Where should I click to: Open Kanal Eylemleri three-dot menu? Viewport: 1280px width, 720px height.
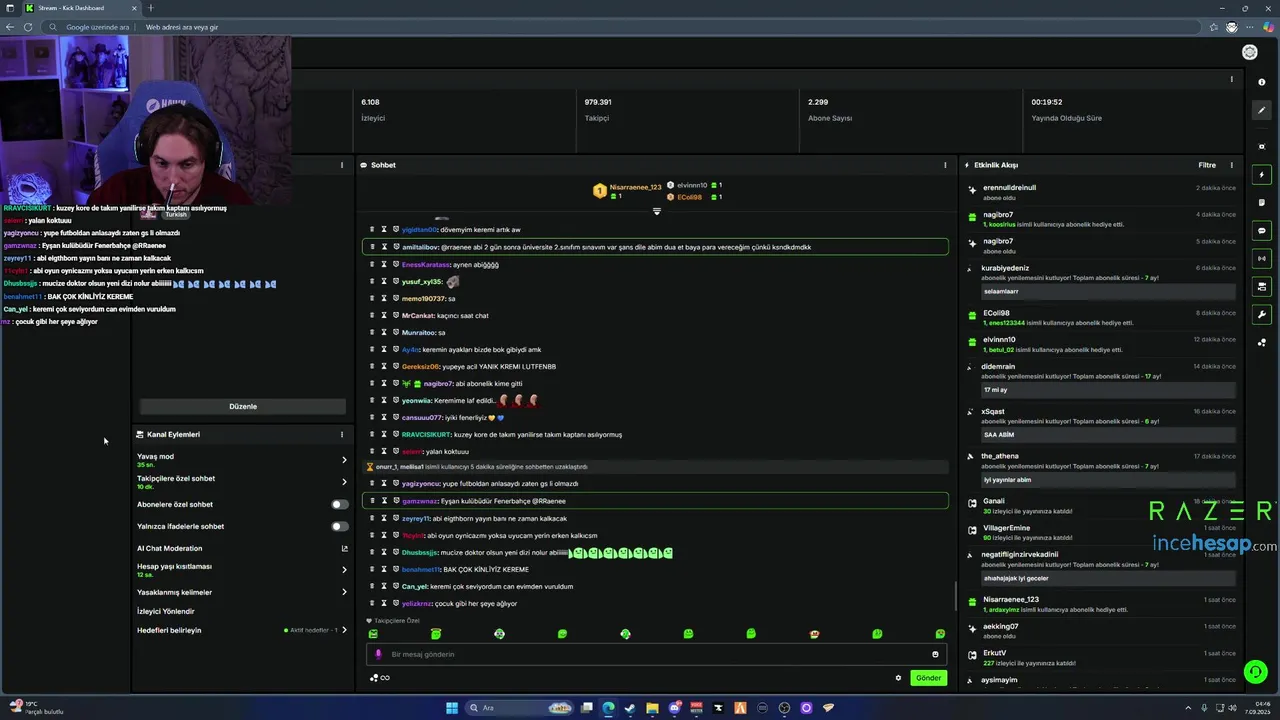(x=341, y=434)
